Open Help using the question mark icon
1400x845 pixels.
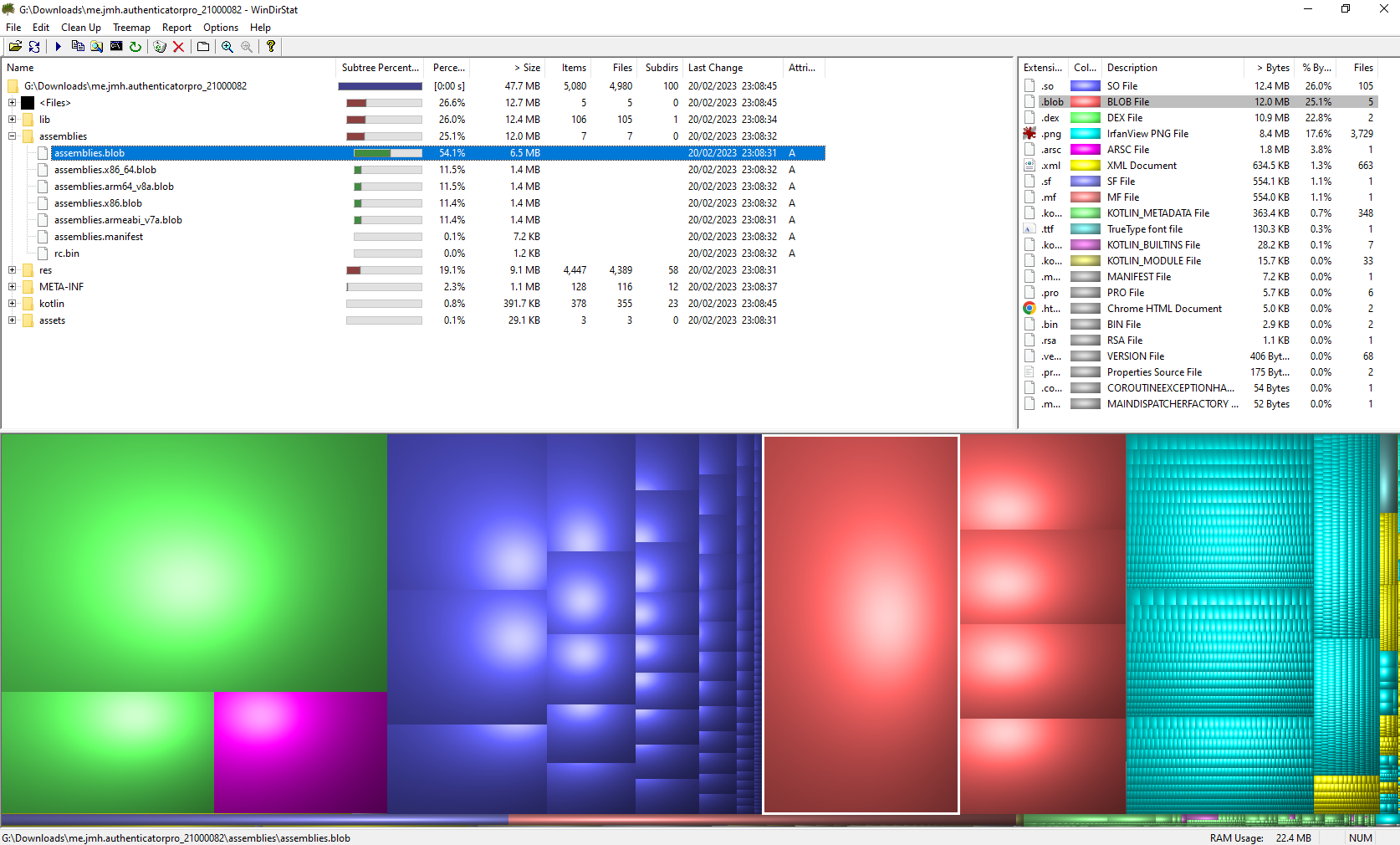pyautogui.click(x=270, y=47)
